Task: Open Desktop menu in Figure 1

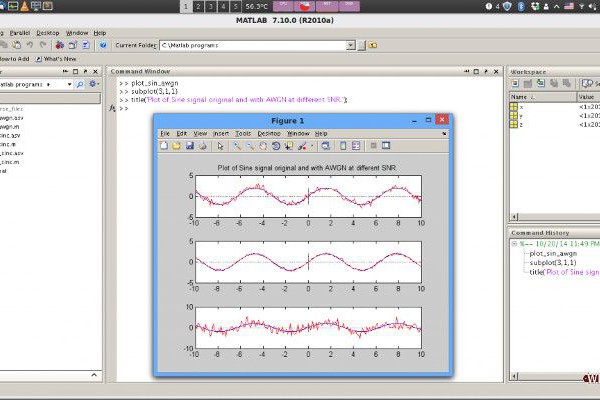Action: (269, 134)
